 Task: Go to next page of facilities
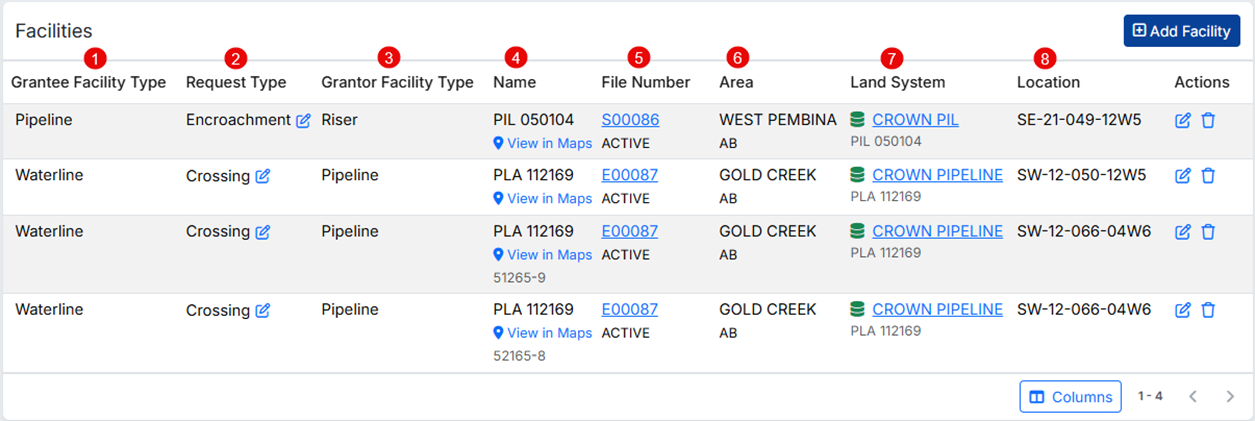pos(1230,397)
